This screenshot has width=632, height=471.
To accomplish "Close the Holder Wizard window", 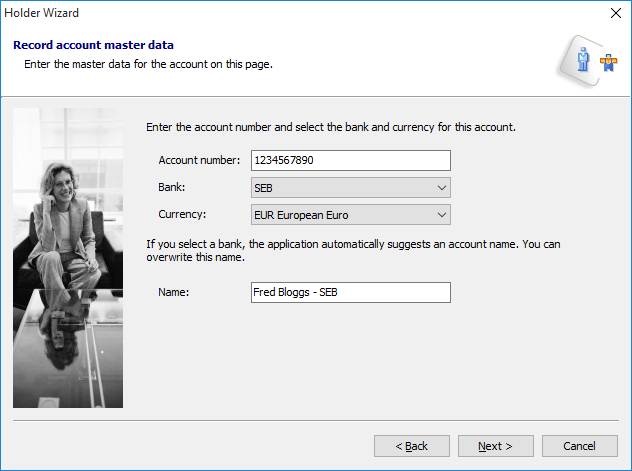I will pos(613,14).
